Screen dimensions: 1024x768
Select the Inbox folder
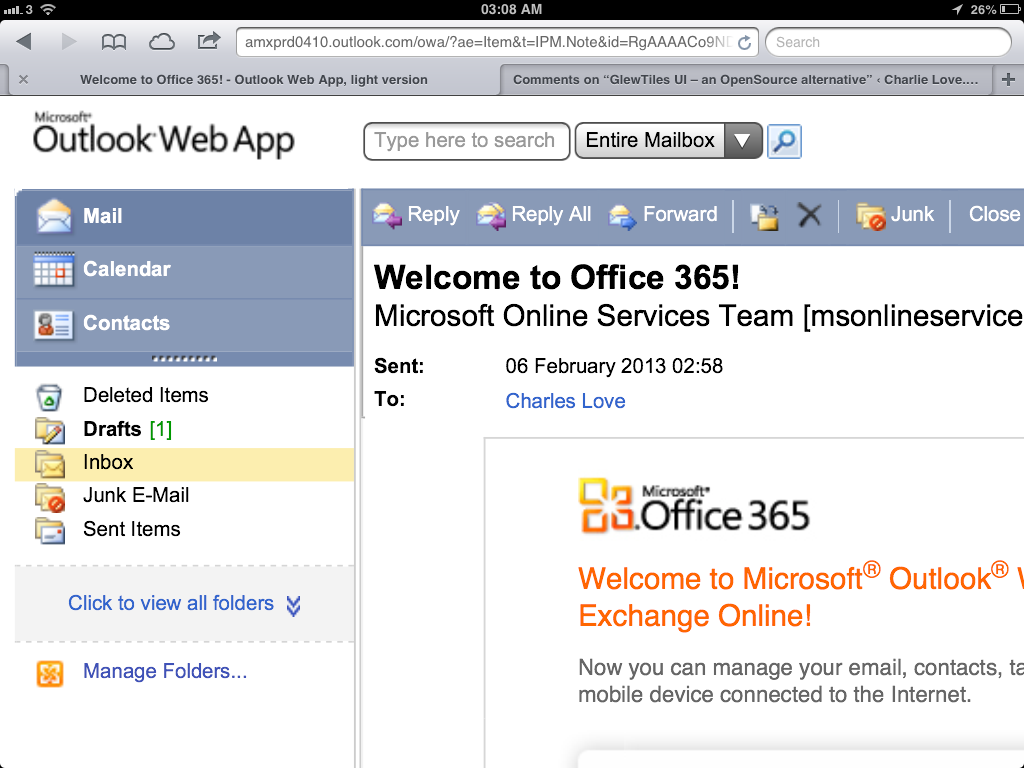[185, 464]
